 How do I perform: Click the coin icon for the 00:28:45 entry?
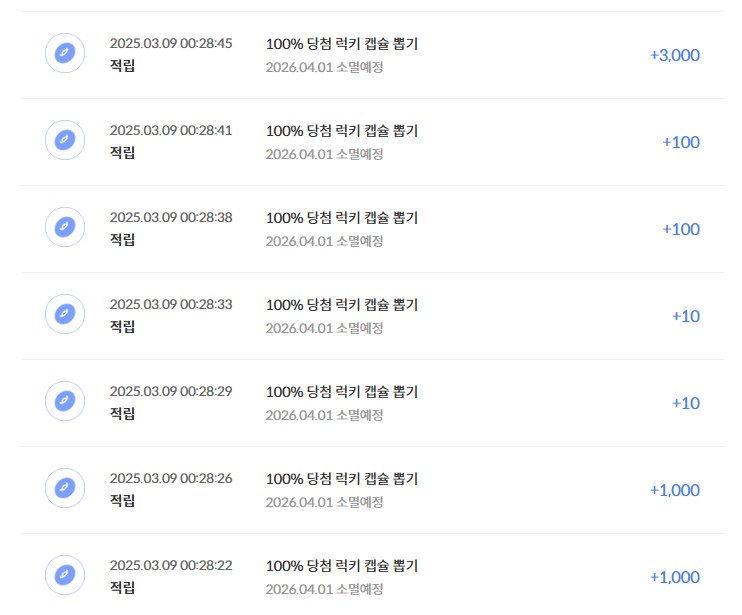(x=65, y=53)
